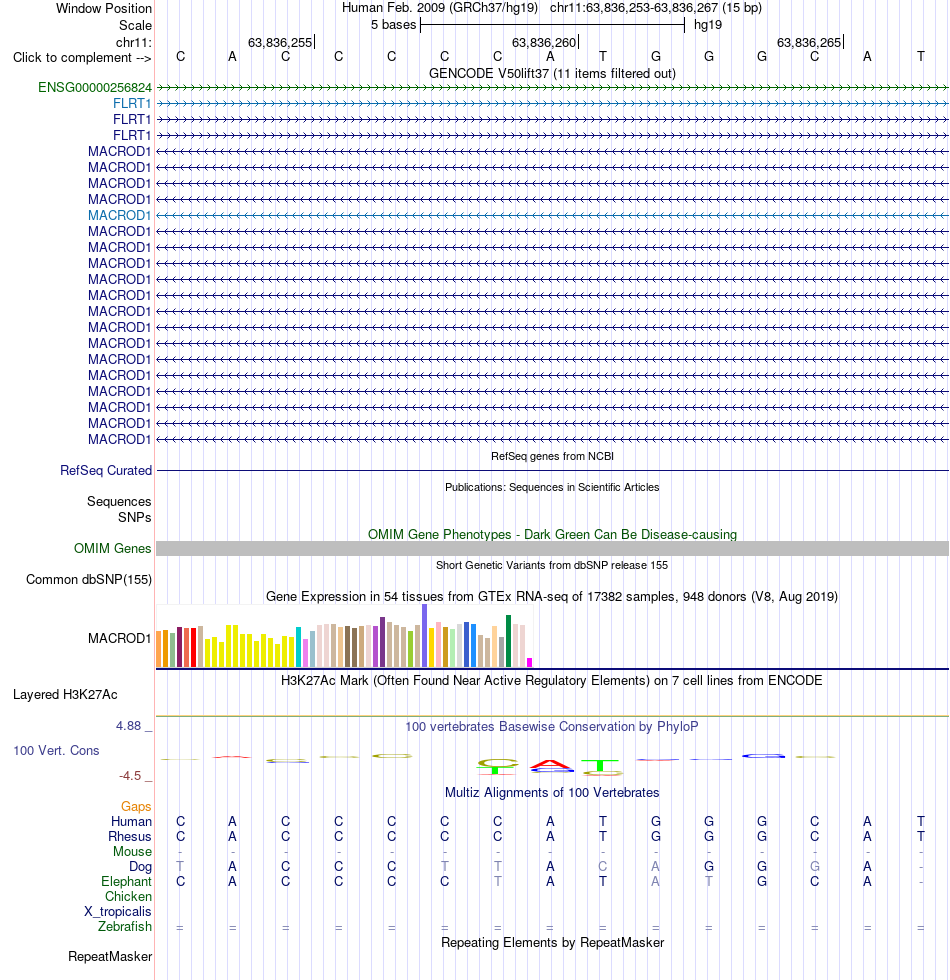The image size is (950, 980).
Task: Click the short magenta GTEx bar
Action: point(529,662)
